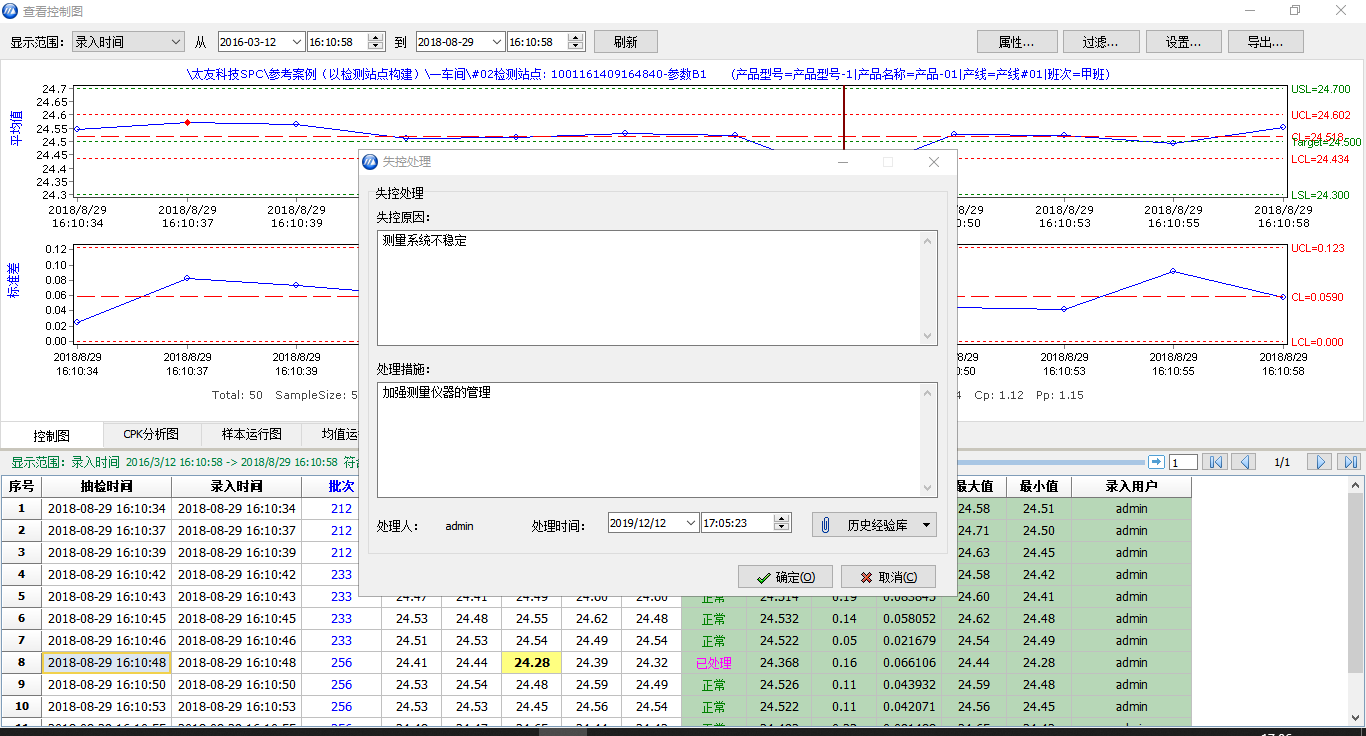Image resolution: width=1366 pixels, height=736 pixels.
Task: Click blue go-to-page arrow icon
Action: point(1157,461)
